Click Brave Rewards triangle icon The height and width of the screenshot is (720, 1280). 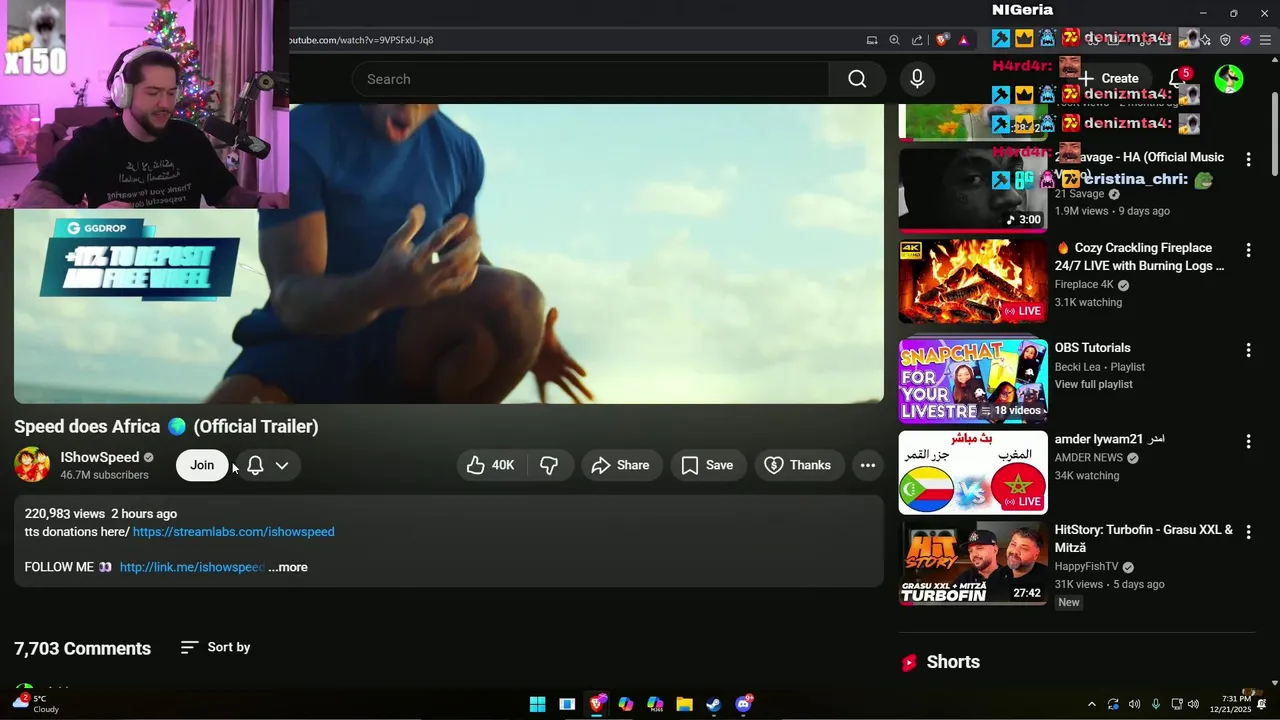coord(964,40)
